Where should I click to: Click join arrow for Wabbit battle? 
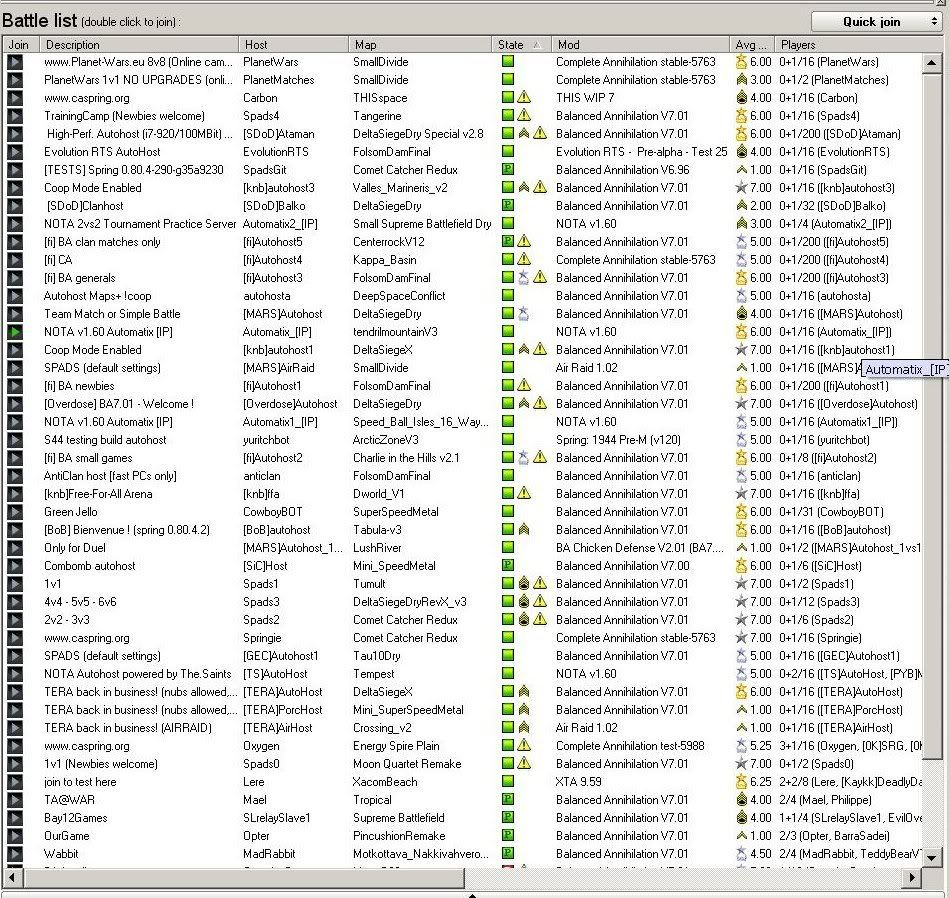coord(15,854)
